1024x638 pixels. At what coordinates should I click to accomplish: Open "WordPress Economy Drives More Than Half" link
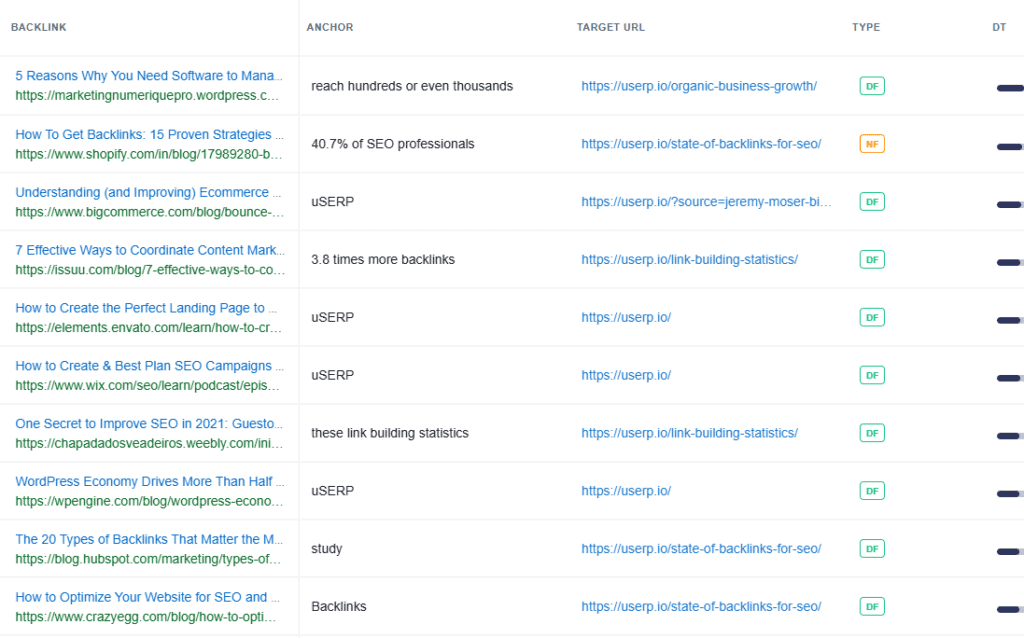144,481
